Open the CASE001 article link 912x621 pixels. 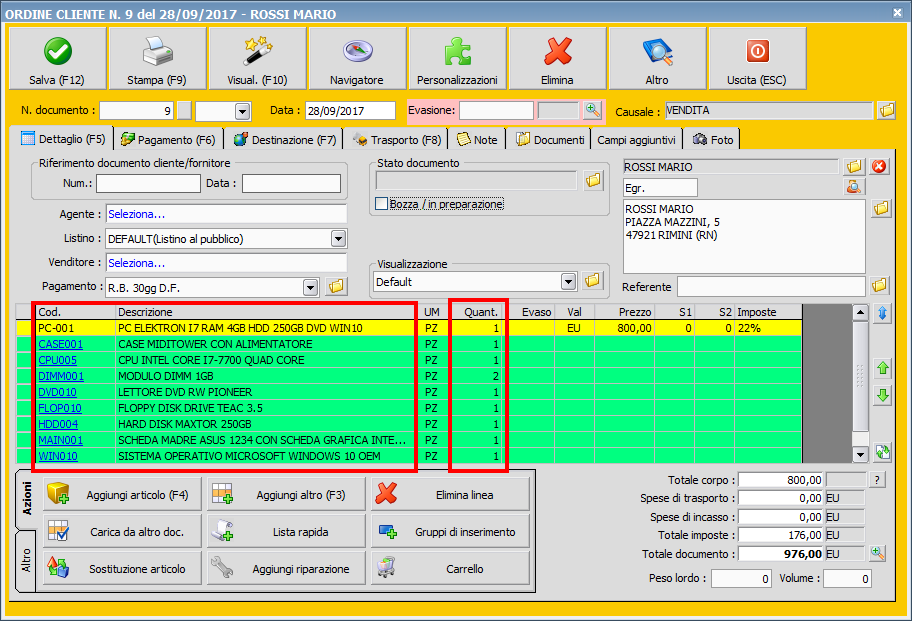(x=60, y=344)
